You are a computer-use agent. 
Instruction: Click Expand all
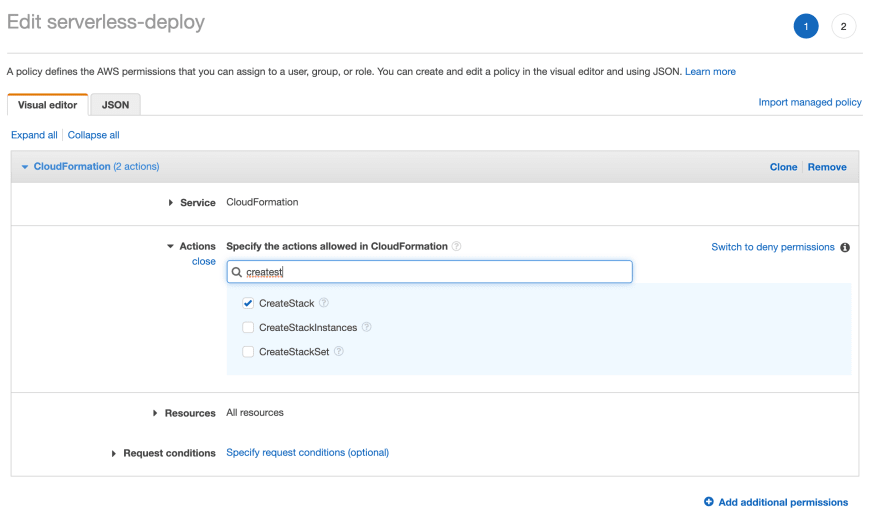pos(34,135)
